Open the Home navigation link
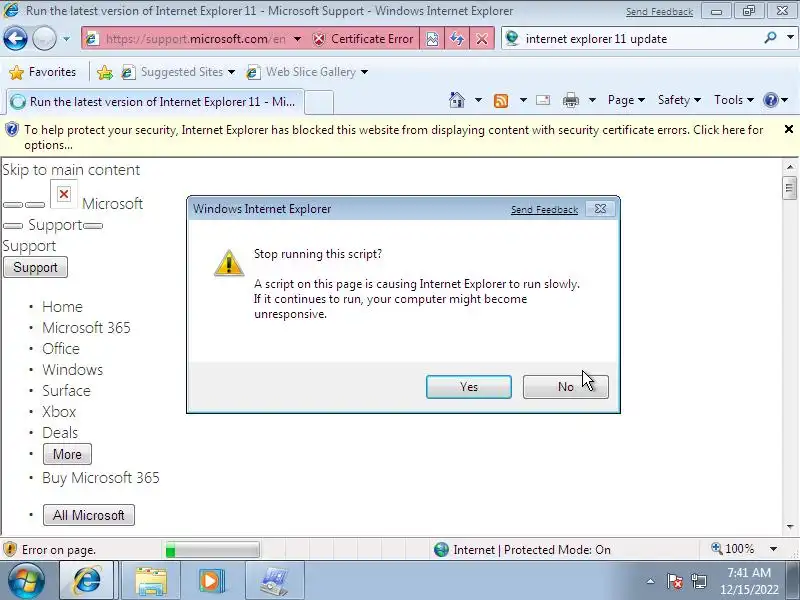This screenshot has width=800, height=600. pos(62,307)
